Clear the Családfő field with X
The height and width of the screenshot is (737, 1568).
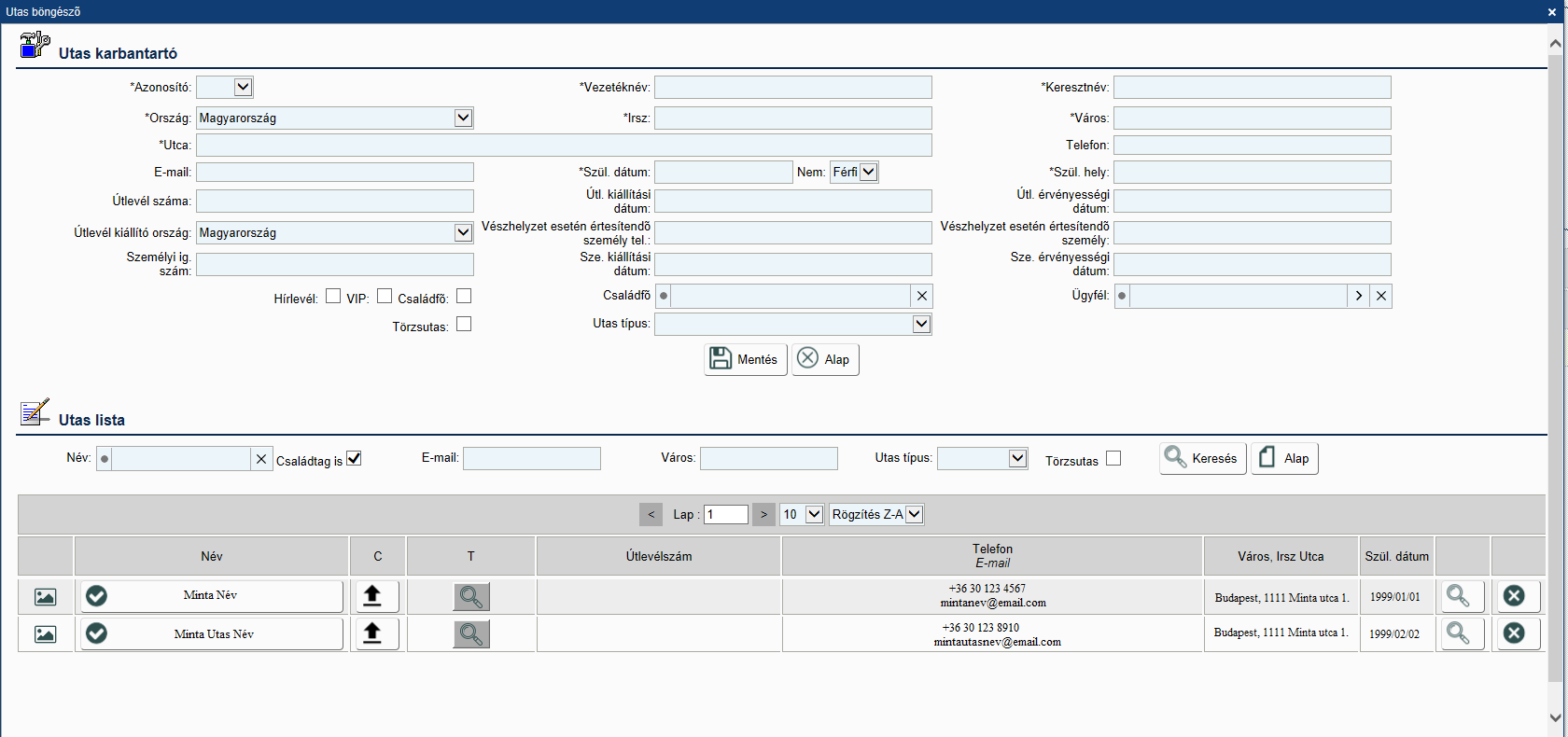click(x=922, y=296)
